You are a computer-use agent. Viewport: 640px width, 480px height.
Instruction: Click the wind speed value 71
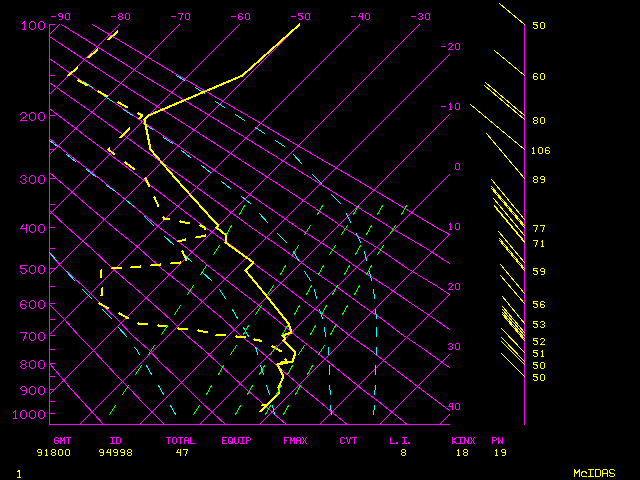(x=539, y=244)
